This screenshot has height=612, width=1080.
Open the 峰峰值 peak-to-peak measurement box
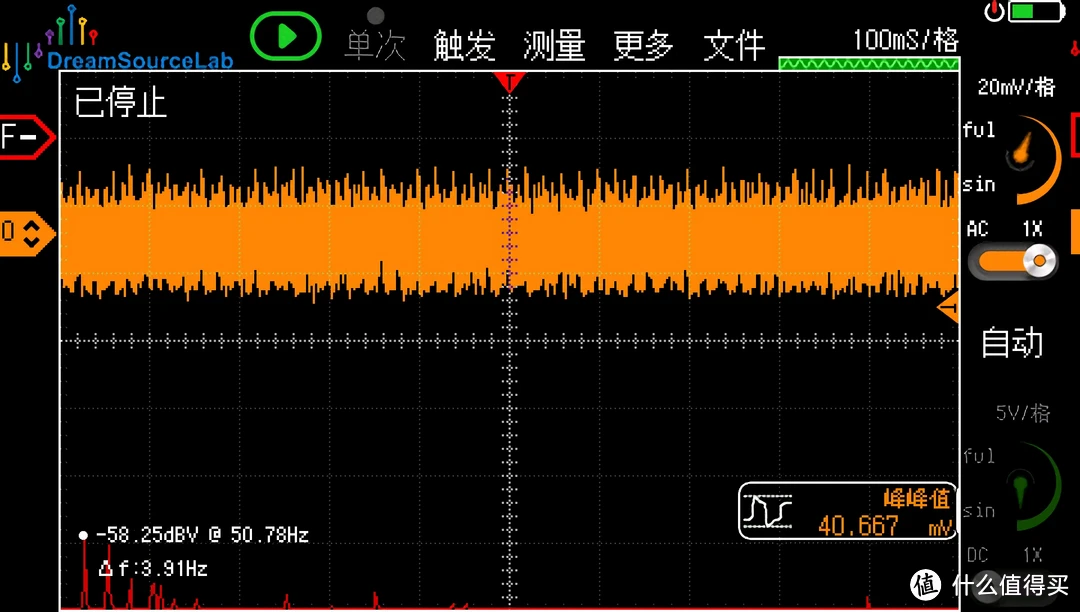[848, 510]
